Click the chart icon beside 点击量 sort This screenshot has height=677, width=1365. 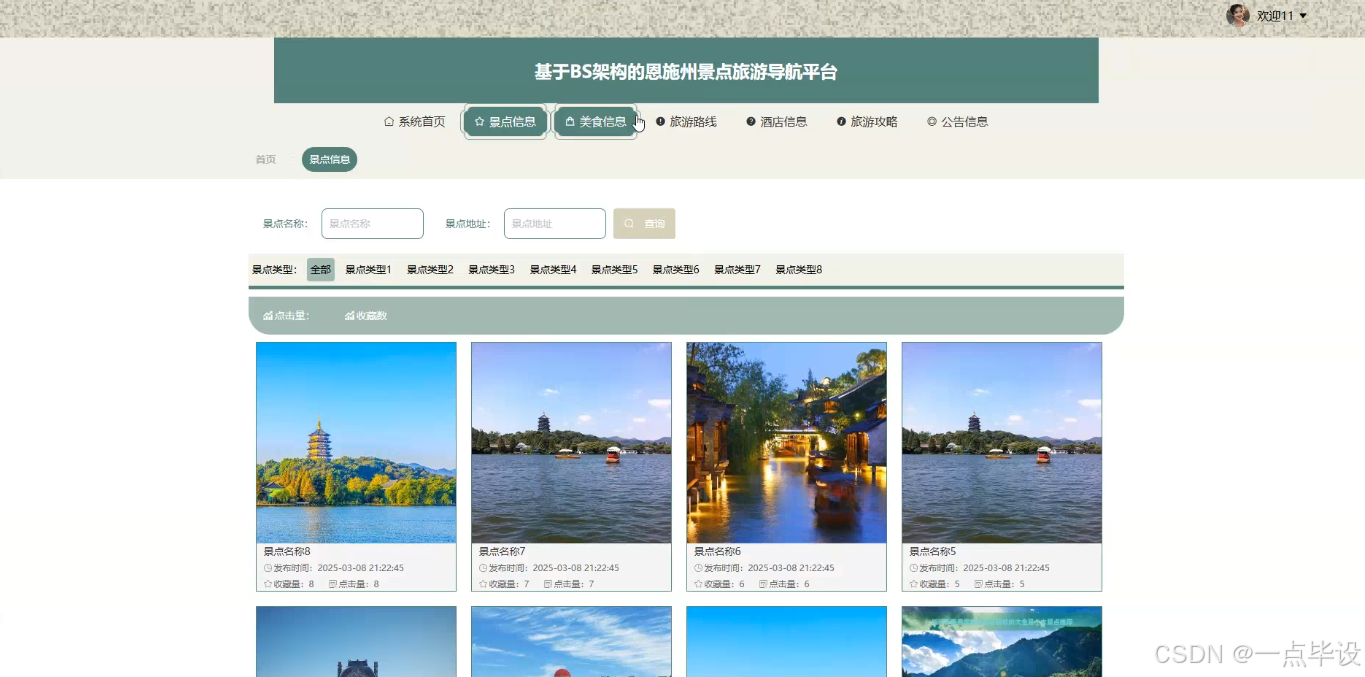coord(268,316)
